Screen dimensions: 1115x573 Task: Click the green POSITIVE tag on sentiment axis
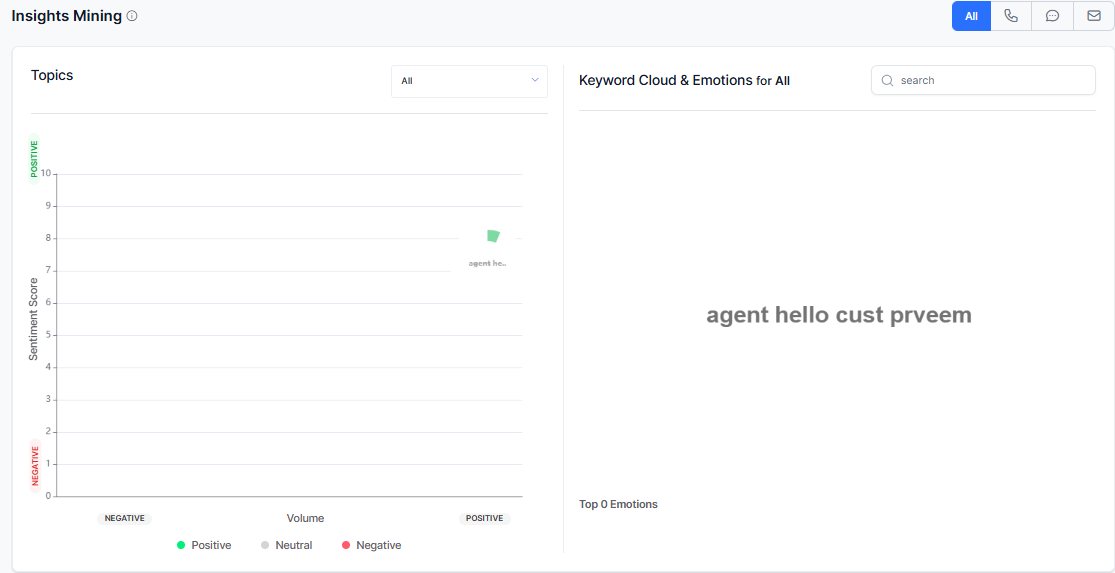pos(35,158)
